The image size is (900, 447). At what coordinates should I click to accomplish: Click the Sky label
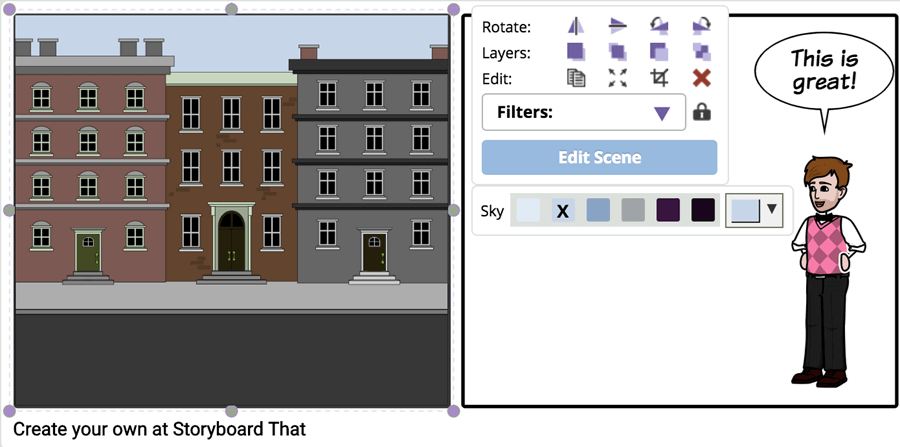[492, 211]
